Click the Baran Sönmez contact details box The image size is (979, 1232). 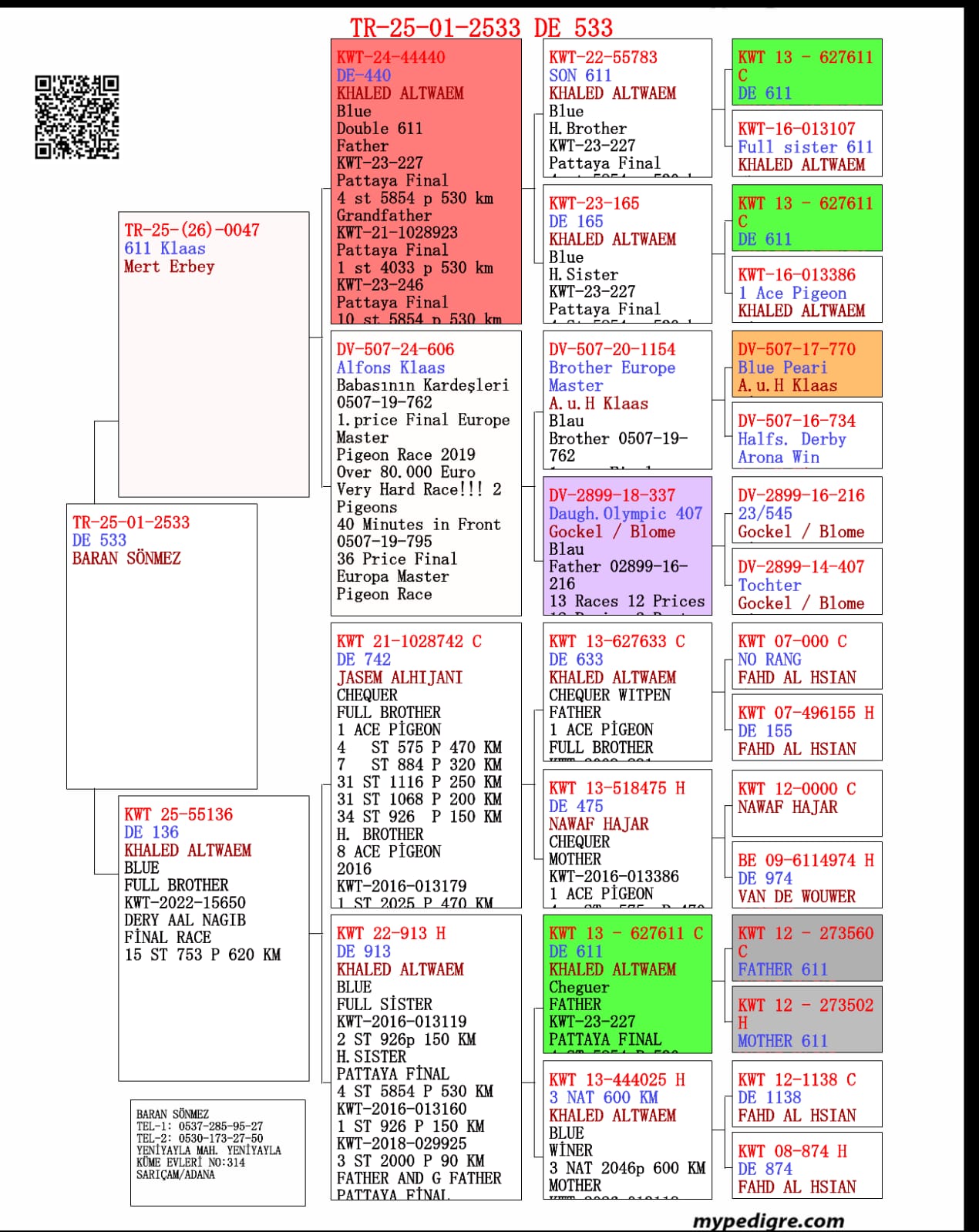pyautogui.click(x=217, y=1152)
